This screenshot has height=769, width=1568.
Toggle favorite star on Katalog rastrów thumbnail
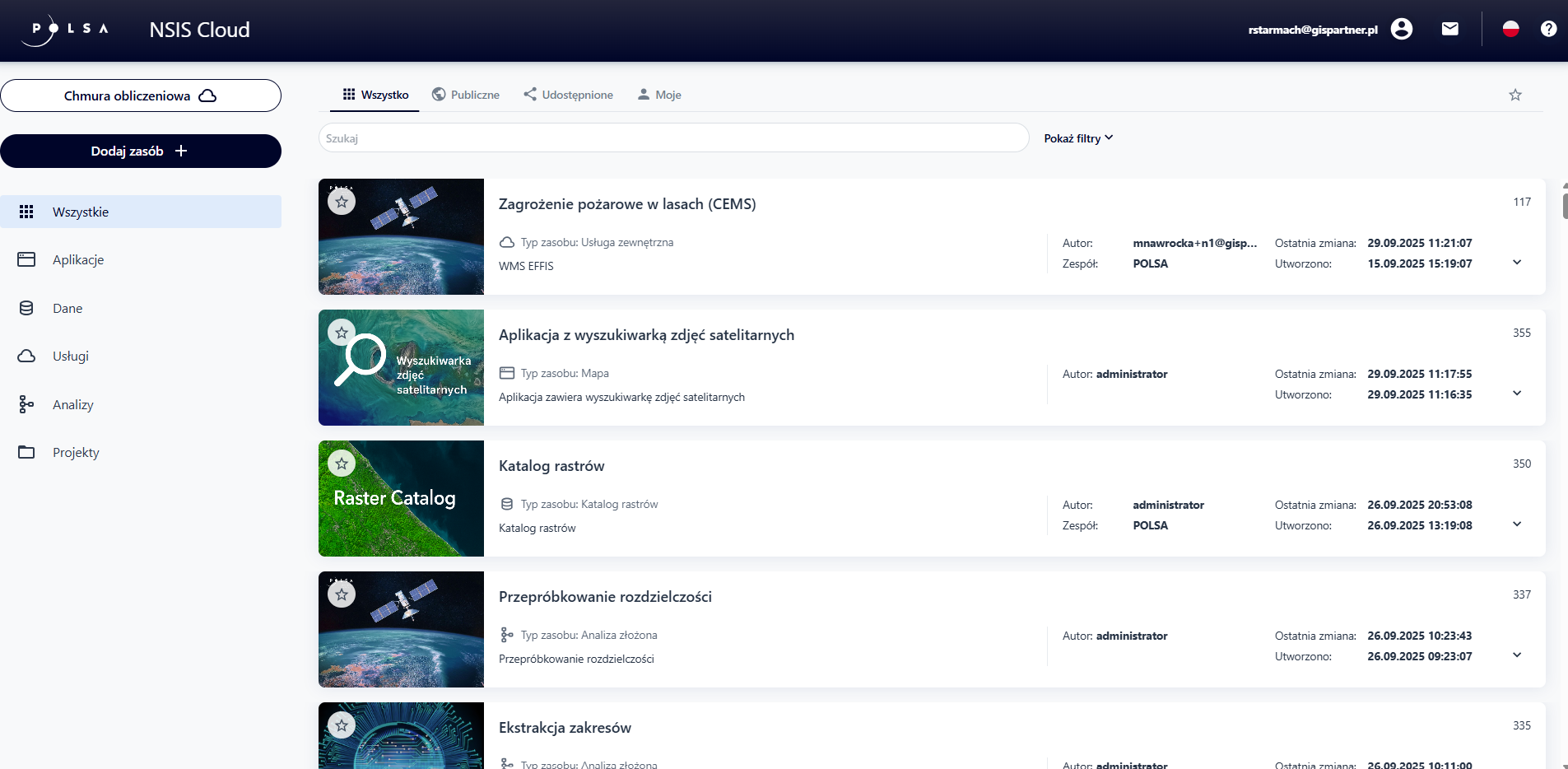point(342,464)
